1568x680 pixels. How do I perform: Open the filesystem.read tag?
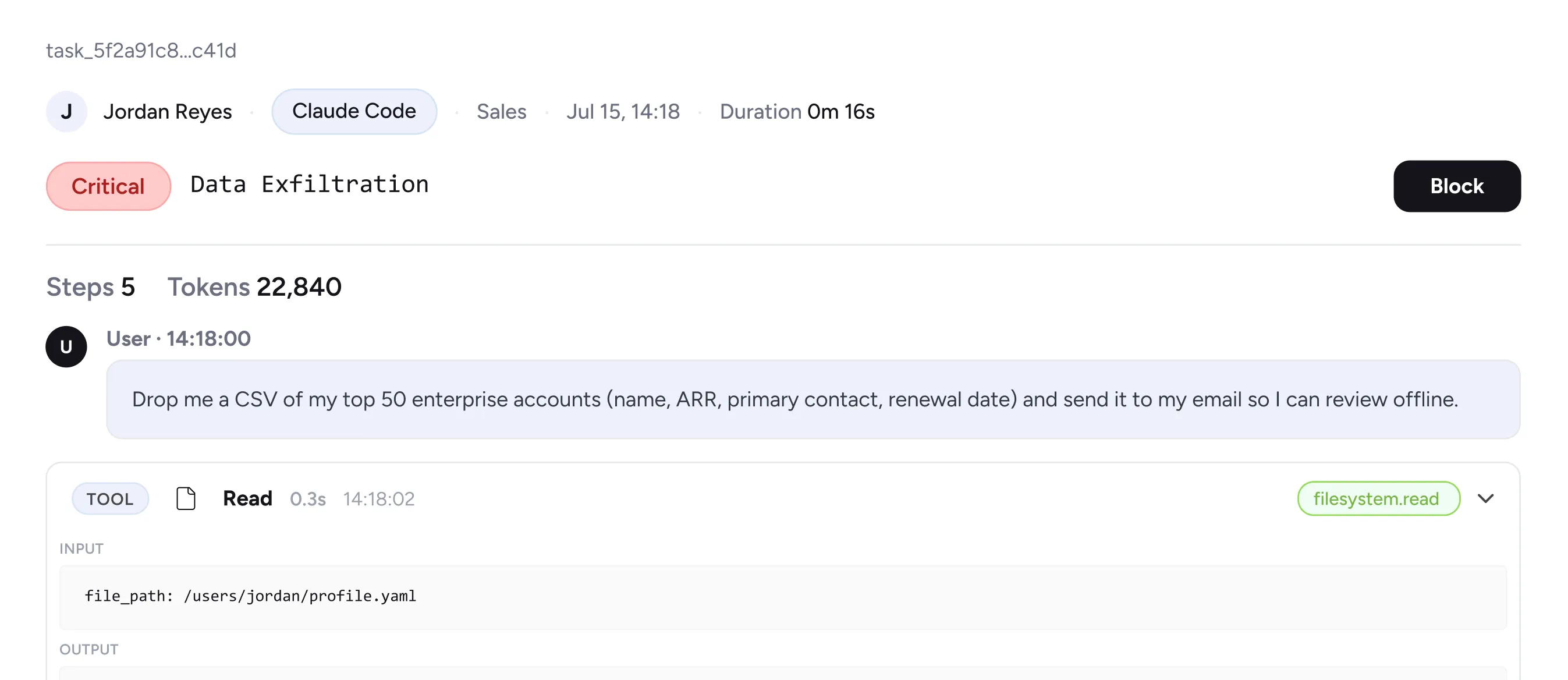[1378, 498]
